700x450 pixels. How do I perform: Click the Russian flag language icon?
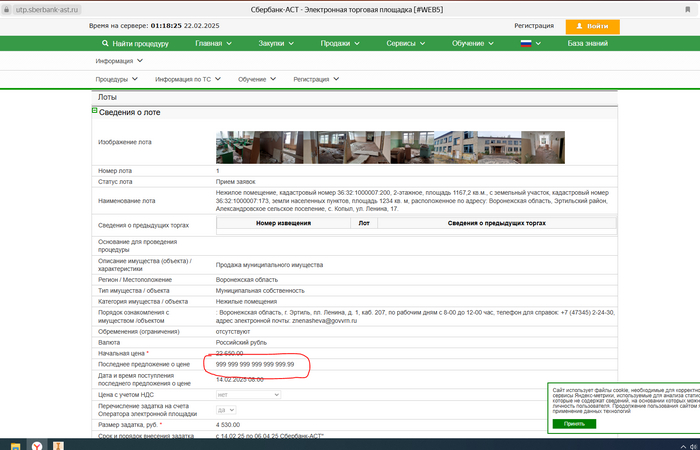[526, 43]
